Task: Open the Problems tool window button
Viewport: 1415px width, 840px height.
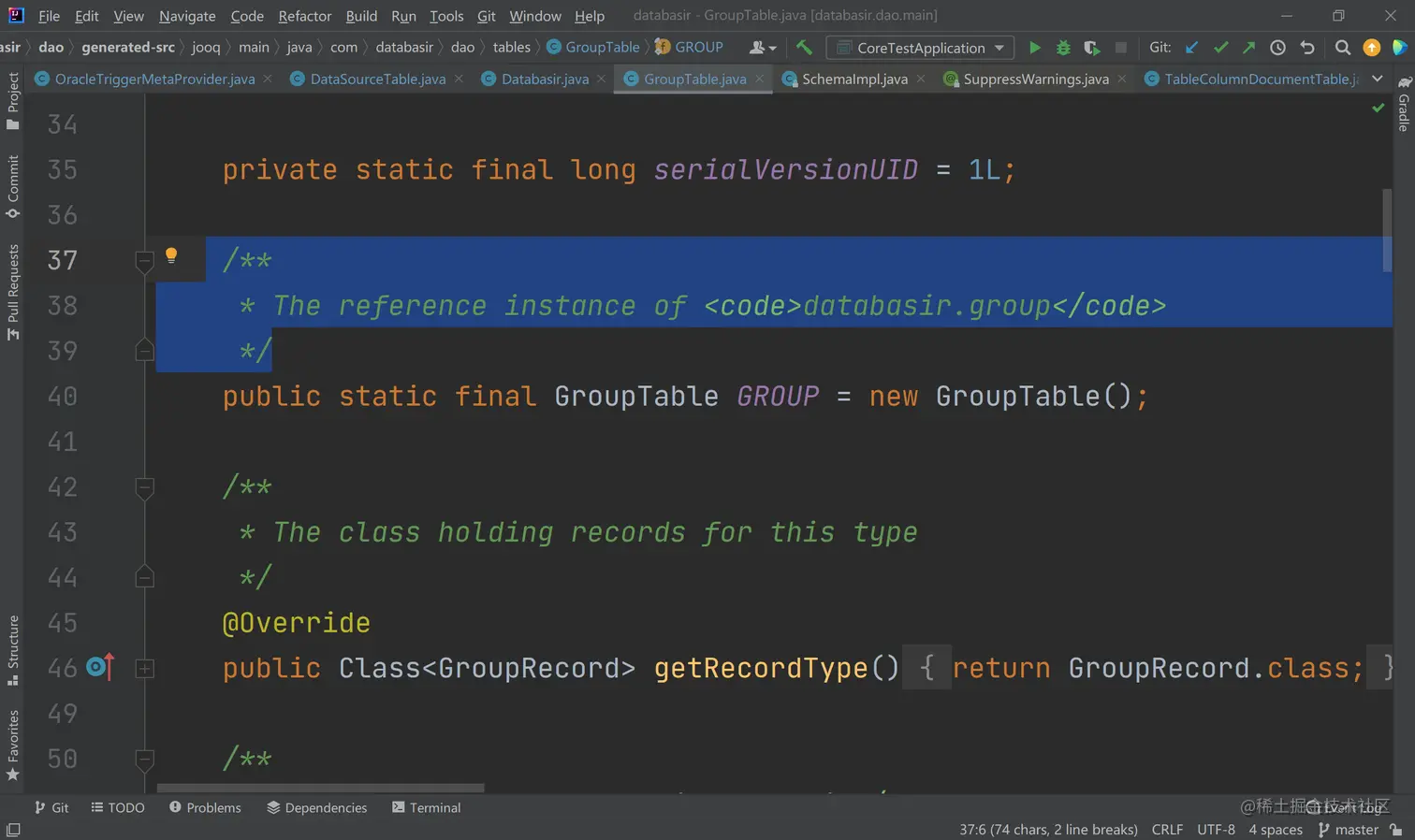Action: [205, 807]
